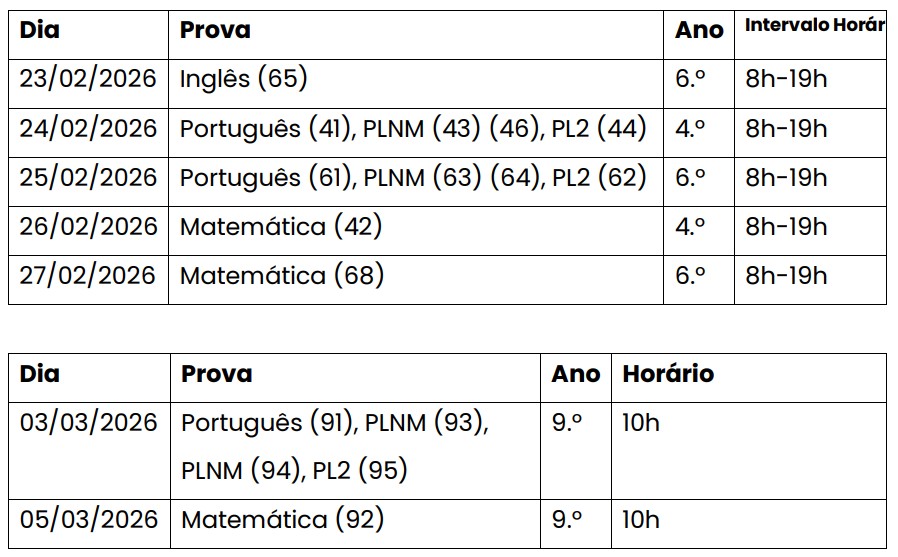
Task: Click the date 26/02/2026 cell
Action: click(x=88, y=227)
